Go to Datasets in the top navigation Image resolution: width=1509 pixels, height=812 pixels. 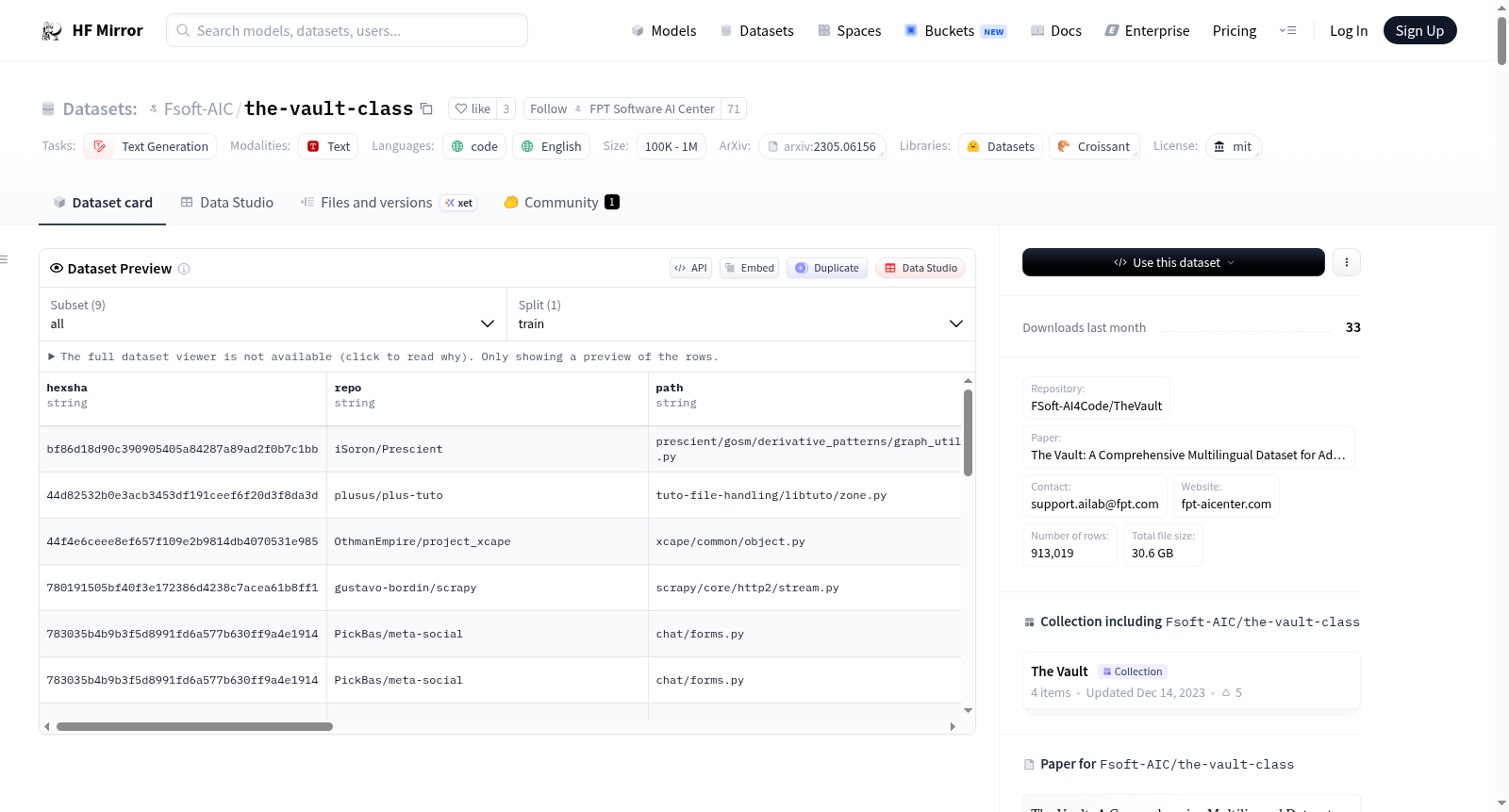(x=756, y=31)
